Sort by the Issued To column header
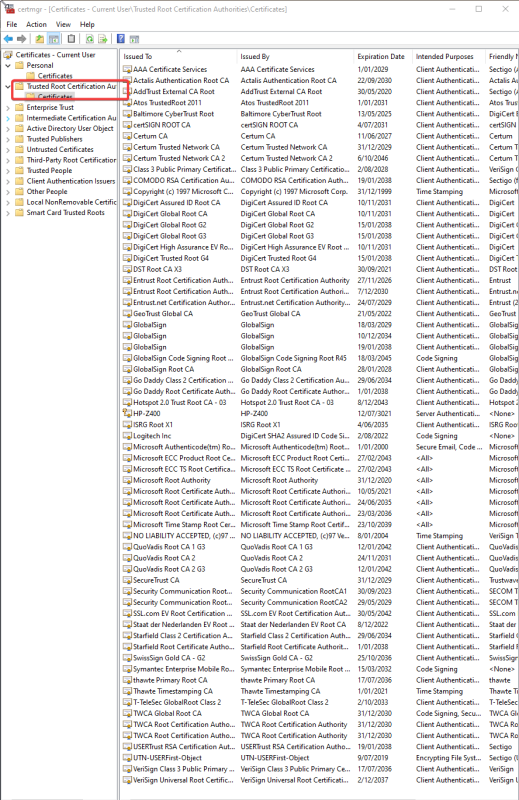The width and height of the screenshot is (519, 800). point(179,56)
